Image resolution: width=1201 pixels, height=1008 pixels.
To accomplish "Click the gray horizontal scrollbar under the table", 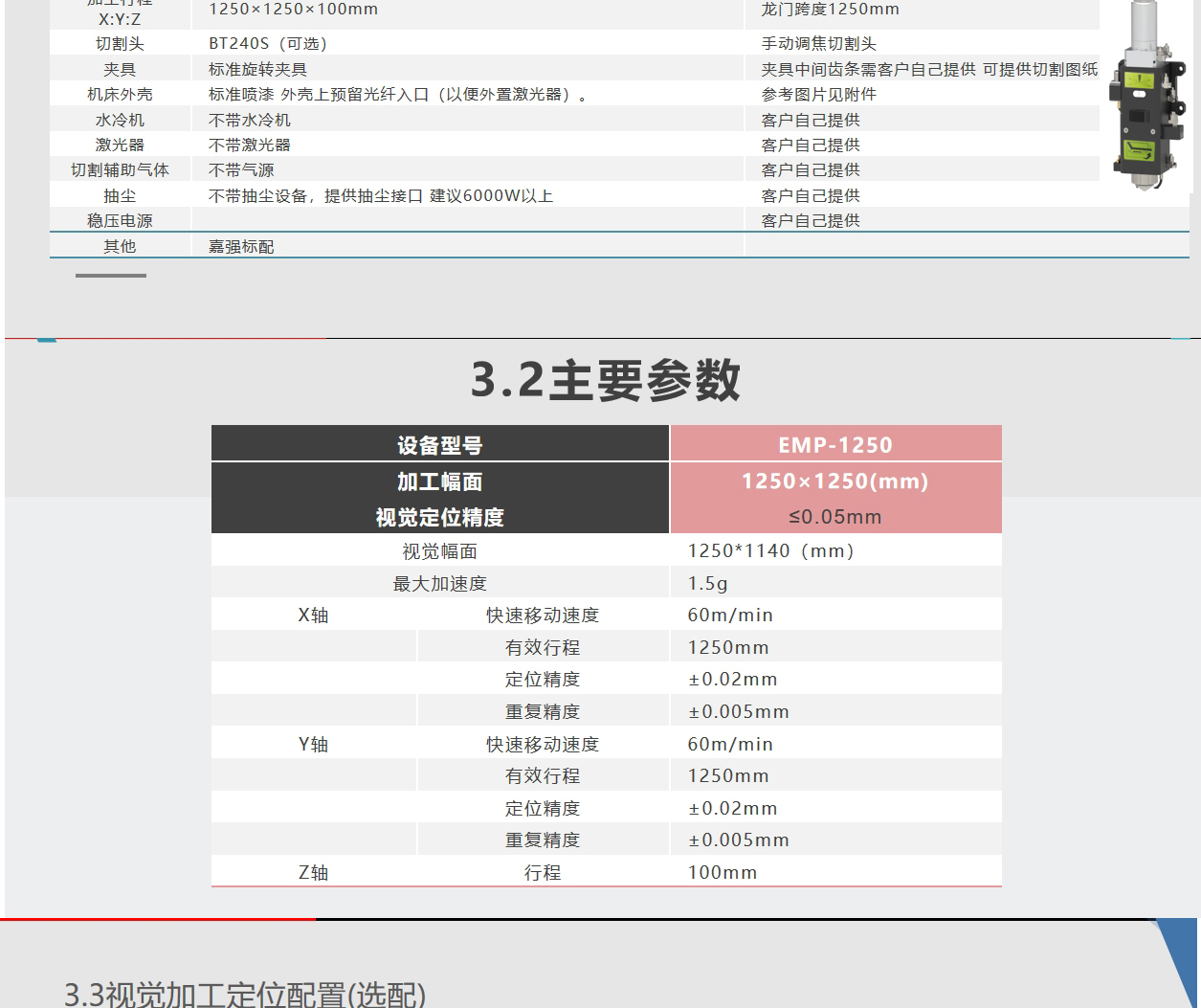I will tap(111, 276).
